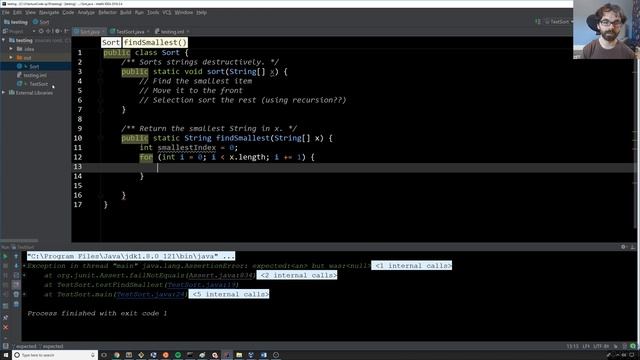Hide the Run tool window

click(x=633, y=247)
